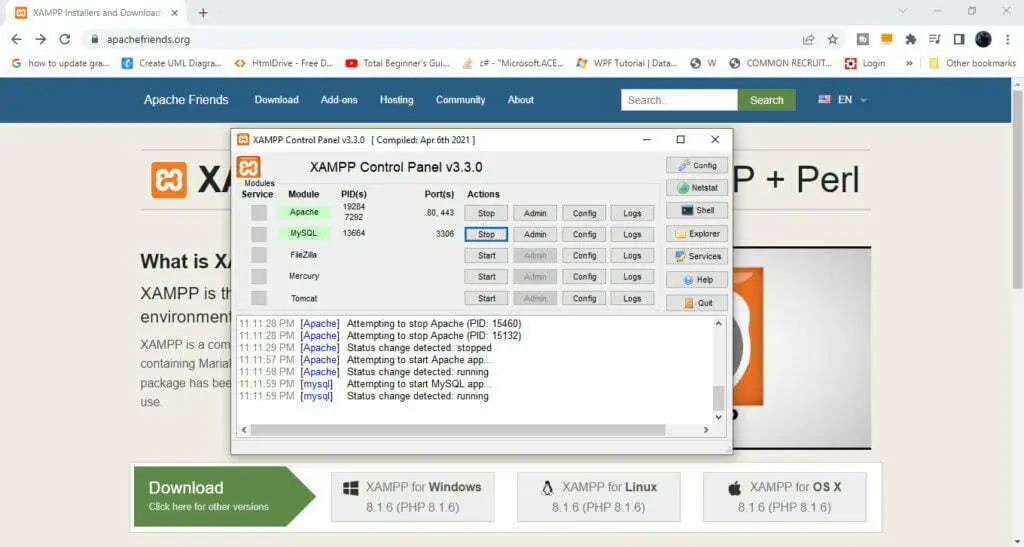1024x547 pixels.
Task: Open Download menu on Apache Friends site
Action: (x=276, y=100)
